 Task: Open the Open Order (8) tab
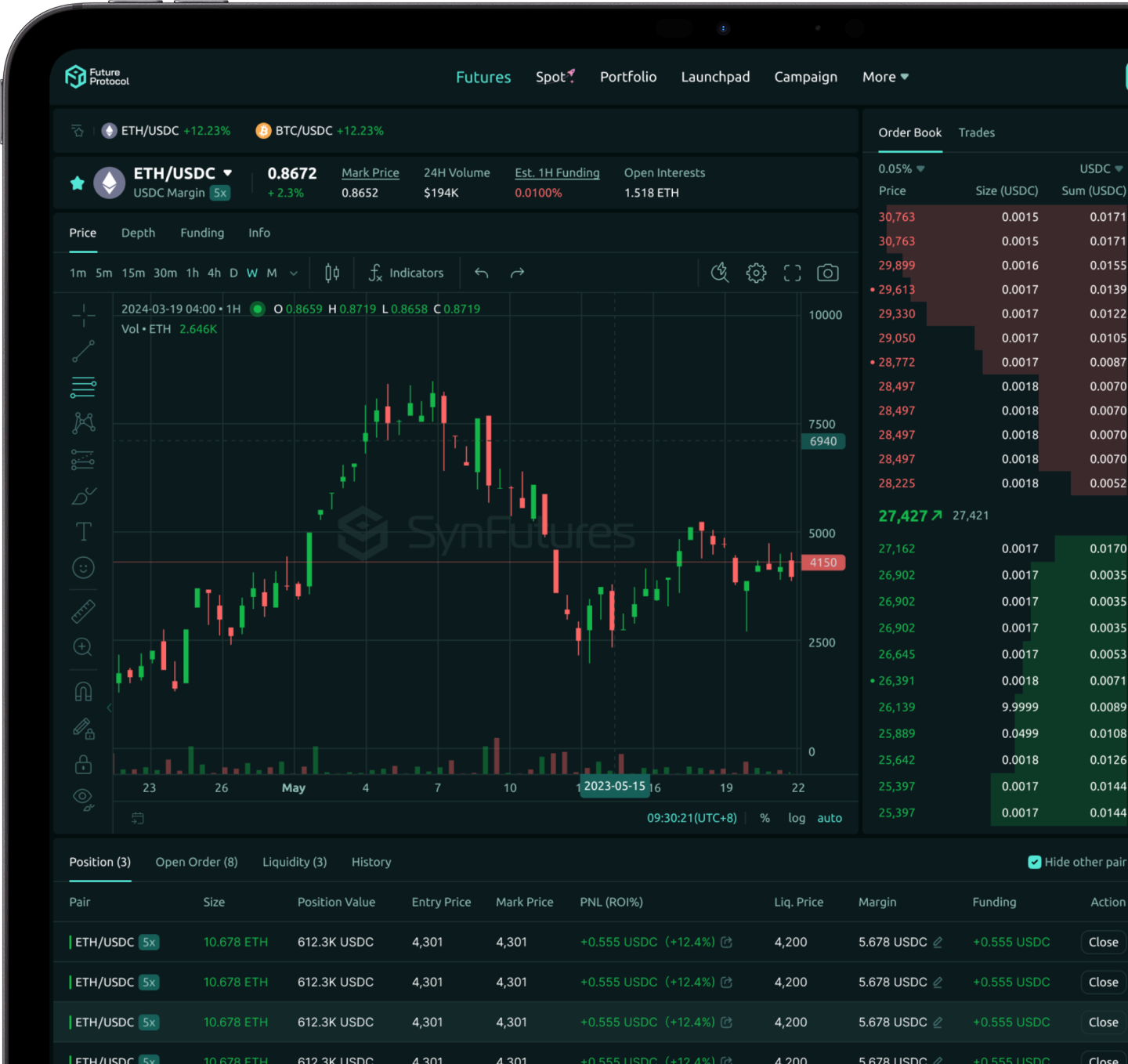coord(197,862)
